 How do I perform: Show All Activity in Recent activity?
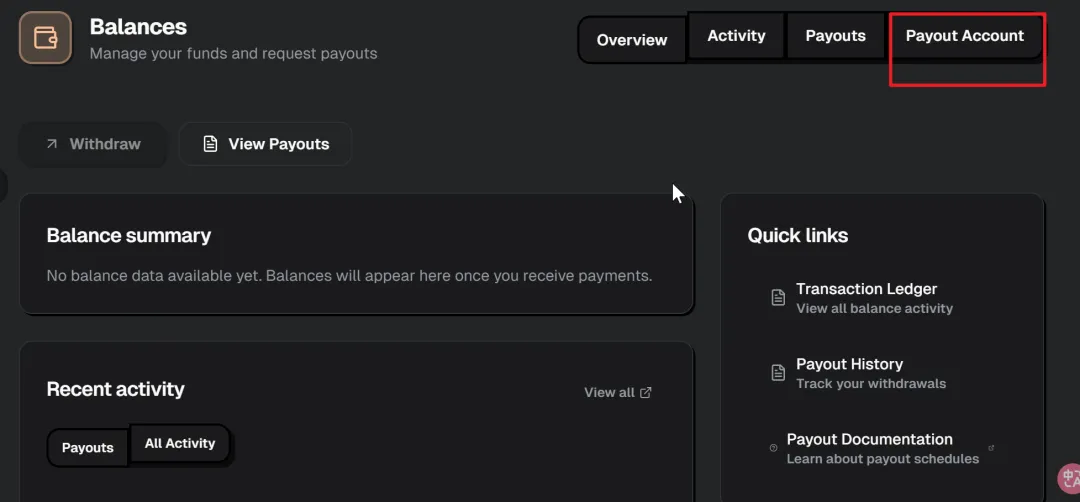[180, 443]
